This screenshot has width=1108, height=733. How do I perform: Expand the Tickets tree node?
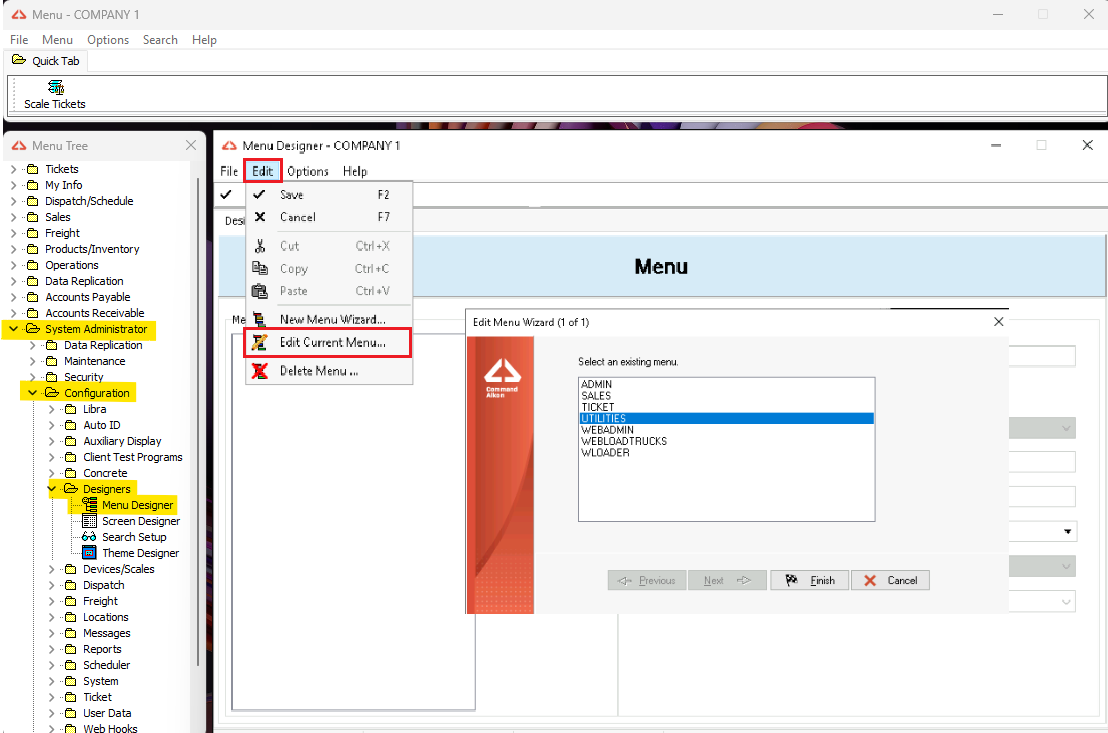13,169
